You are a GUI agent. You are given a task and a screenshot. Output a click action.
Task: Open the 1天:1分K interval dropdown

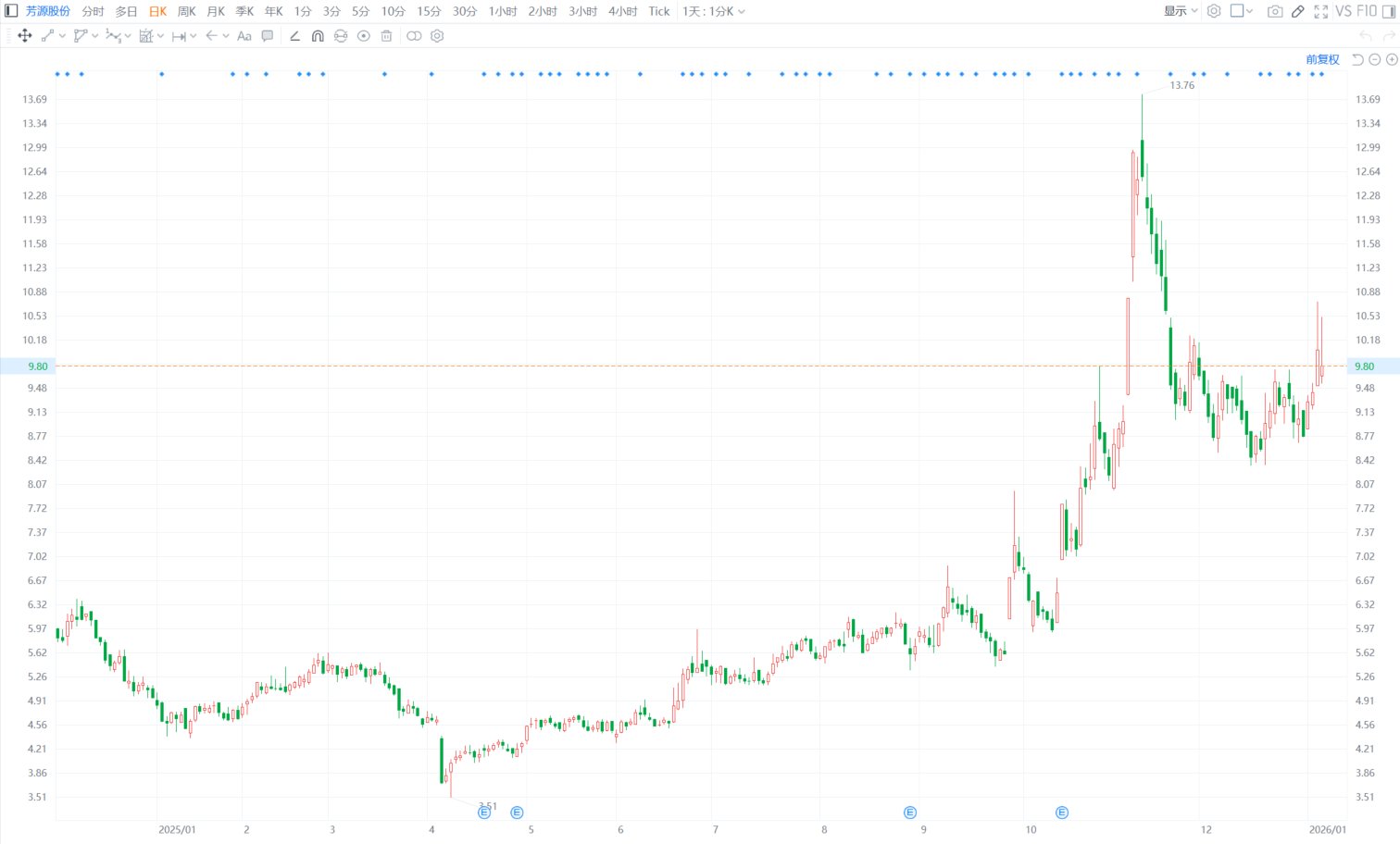[x=713, y=11]
